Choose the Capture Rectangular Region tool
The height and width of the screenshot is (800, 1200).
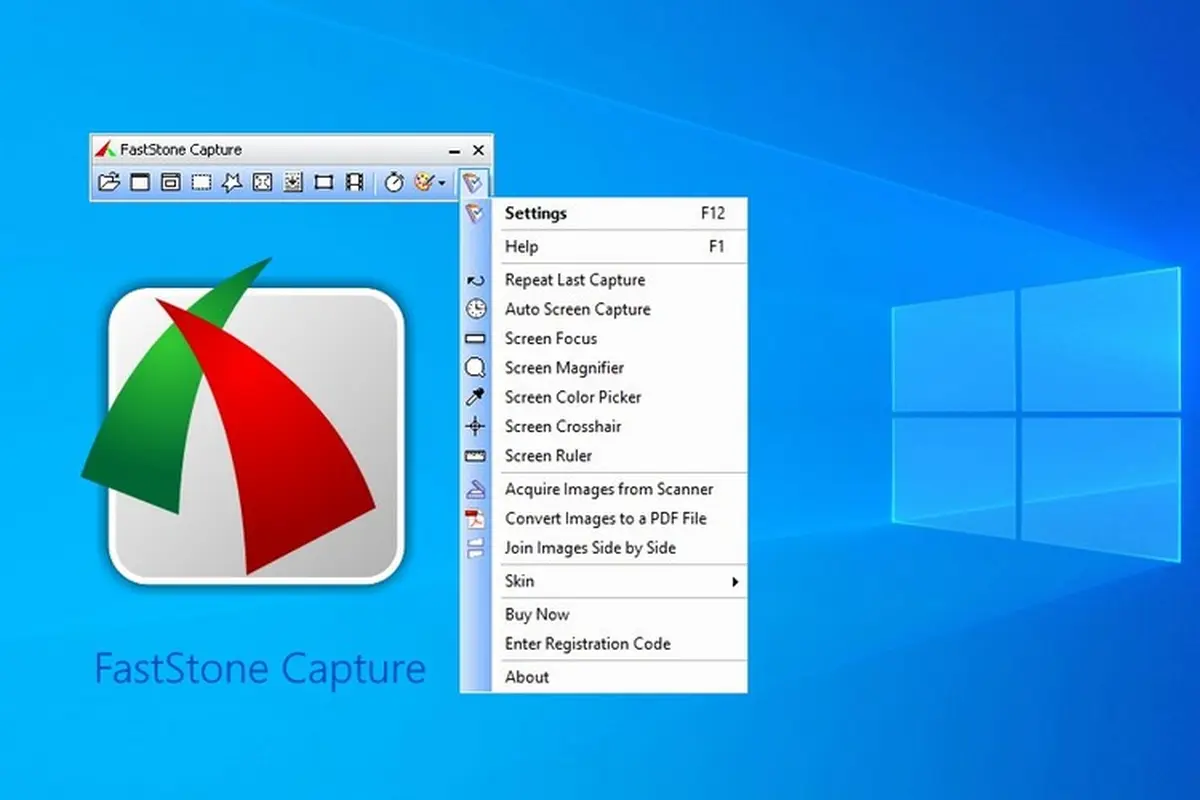click(x=201, y=182)
